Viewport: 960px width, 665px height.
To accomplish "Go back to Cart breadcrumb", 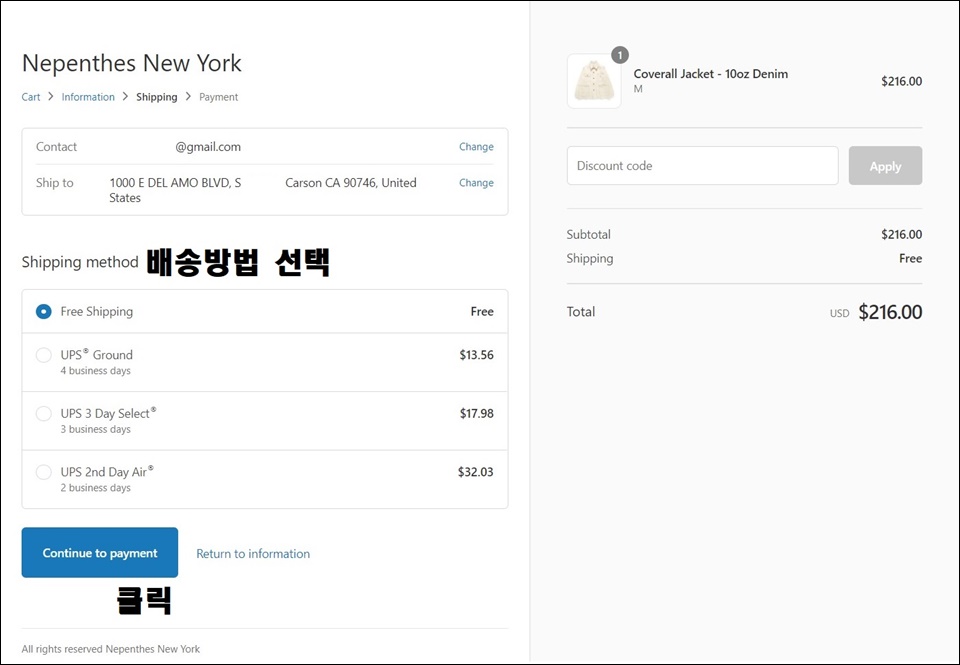I will pyautogui.click(x=31, y=97).
